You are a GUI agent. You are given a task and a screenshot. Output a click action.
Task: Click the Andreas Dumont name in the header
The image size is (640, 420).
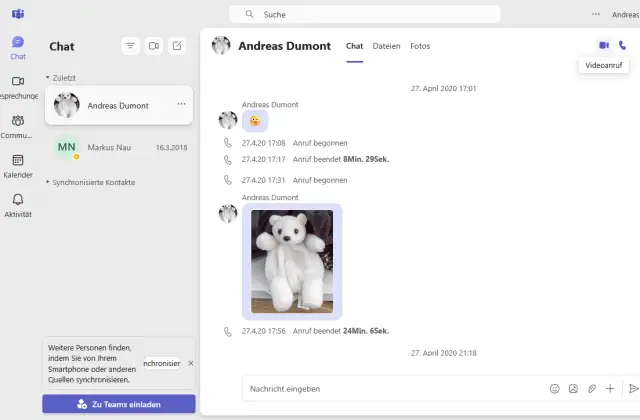(284, 46)
